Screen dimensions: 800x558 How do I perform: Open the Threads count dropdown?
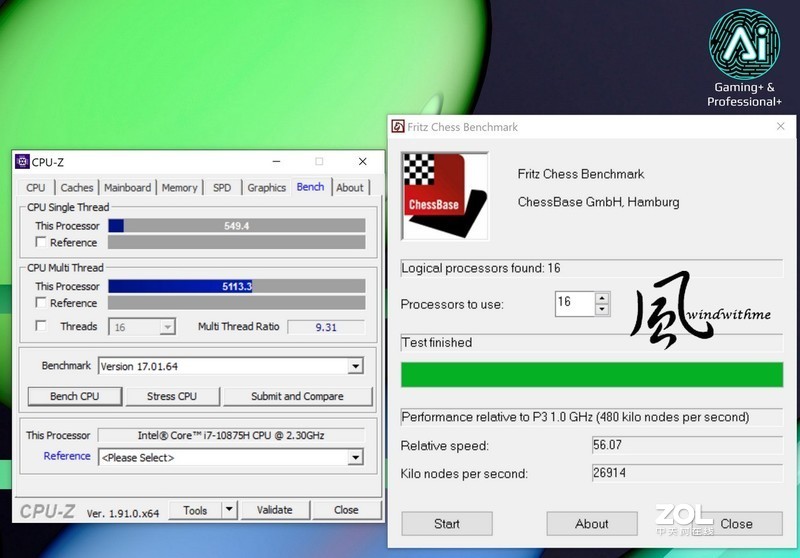(x=167, y=327)
